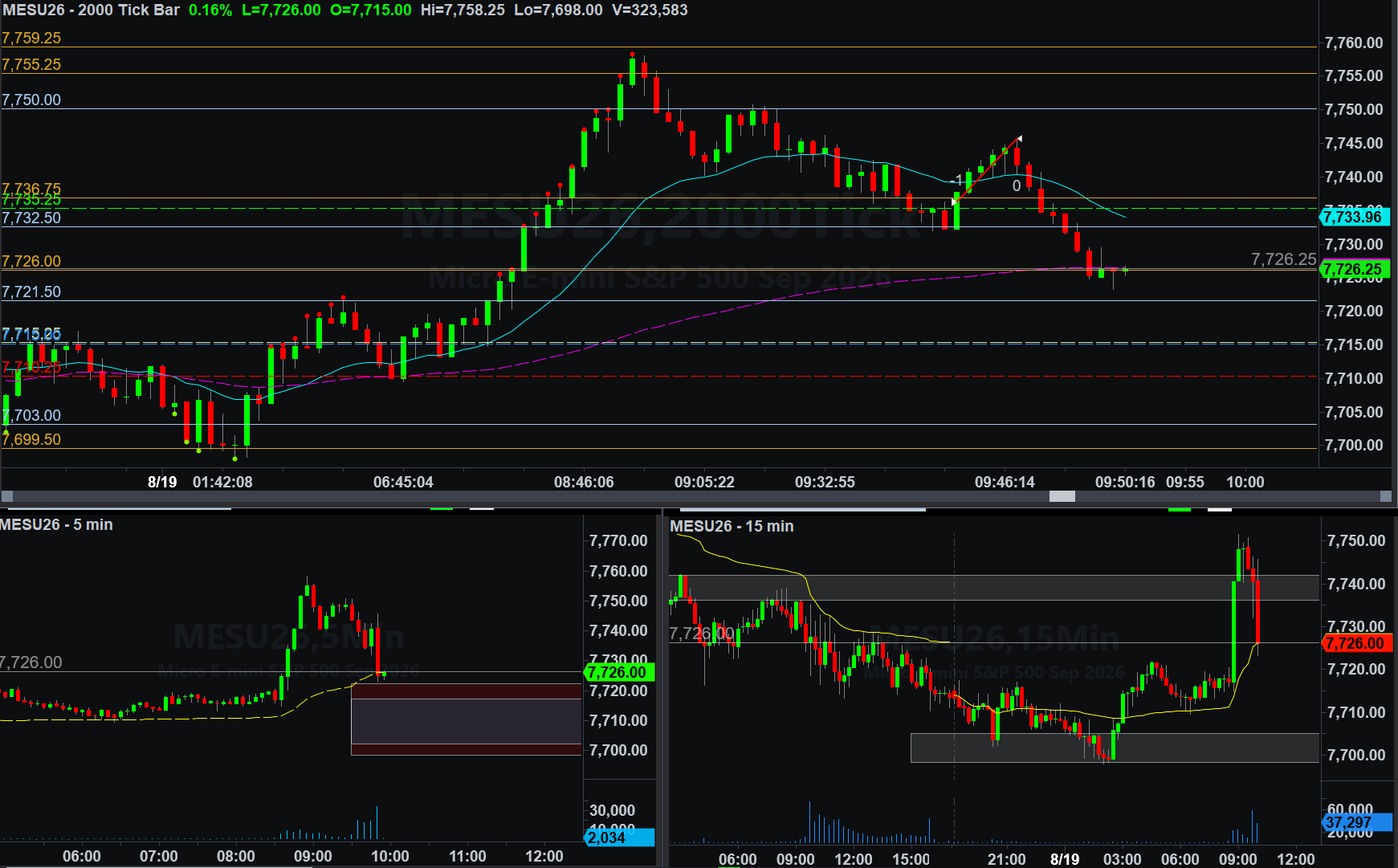Click the 08:46:06 time axis label
The image size is (1398, 868).
click(584, 482)
